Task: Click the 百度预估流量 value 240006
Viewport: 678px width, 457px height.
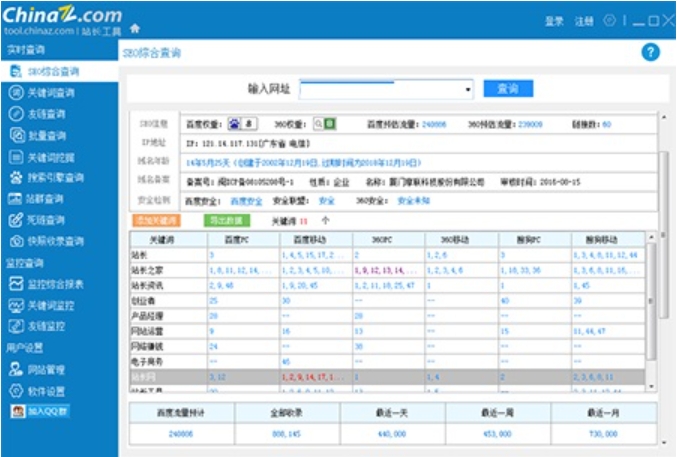Action: tap(434, 125)
